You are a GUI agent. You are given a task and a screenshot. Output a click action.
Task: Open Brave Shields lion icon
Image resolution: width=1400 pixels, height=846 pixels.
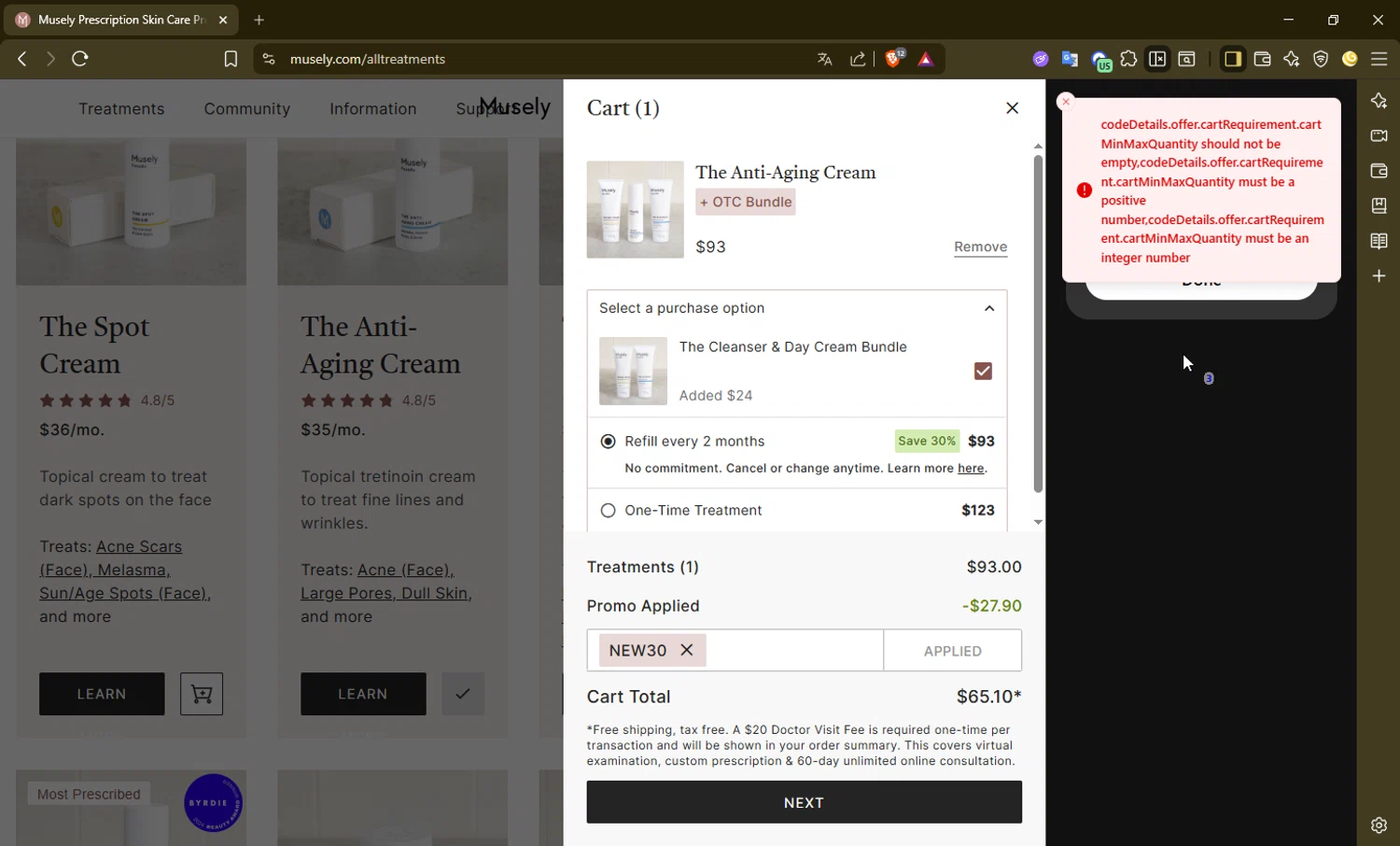point(893,59)
